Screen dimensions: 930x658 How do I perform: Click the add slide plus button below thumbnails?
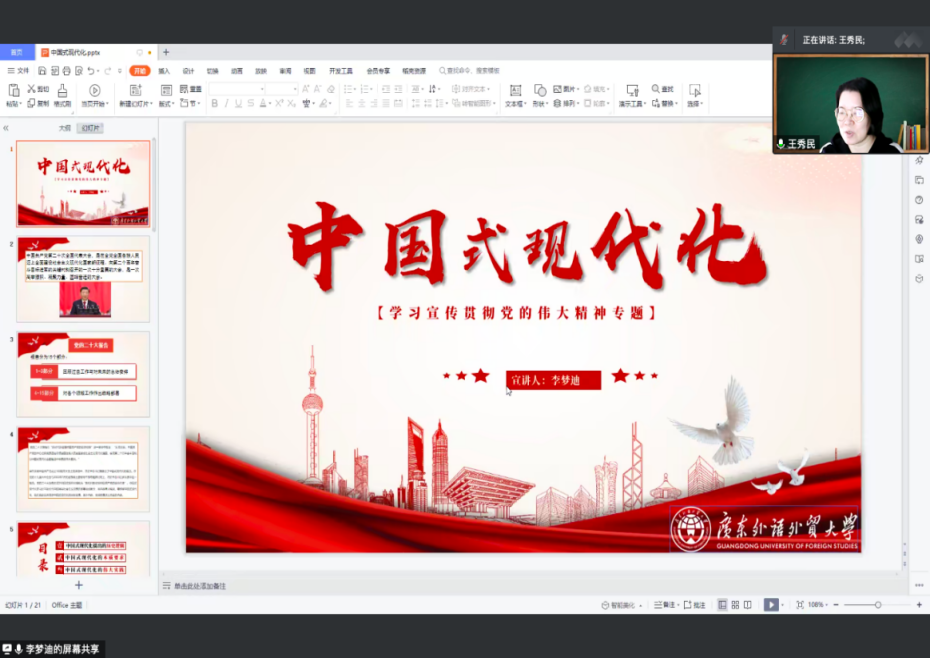[79, 585]
